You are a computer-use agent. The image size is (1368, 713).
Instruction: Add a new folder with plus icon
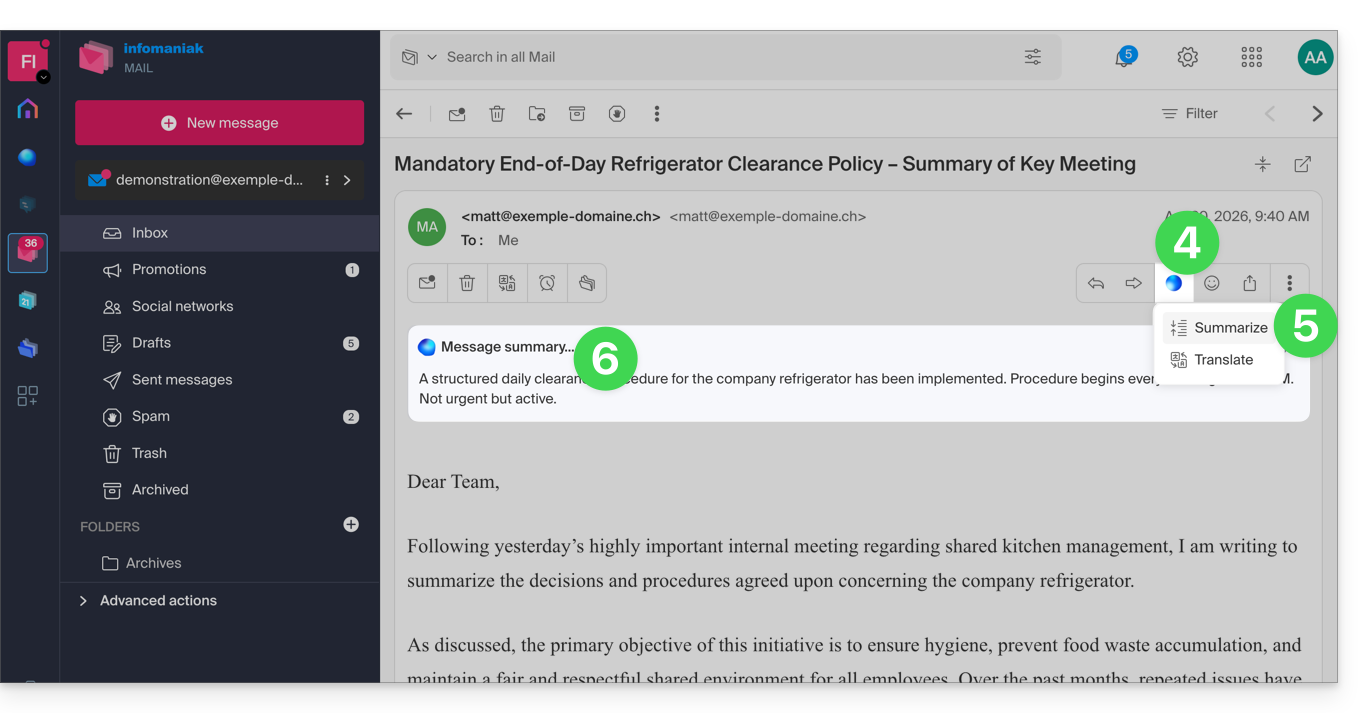click(x=351, y=525)
